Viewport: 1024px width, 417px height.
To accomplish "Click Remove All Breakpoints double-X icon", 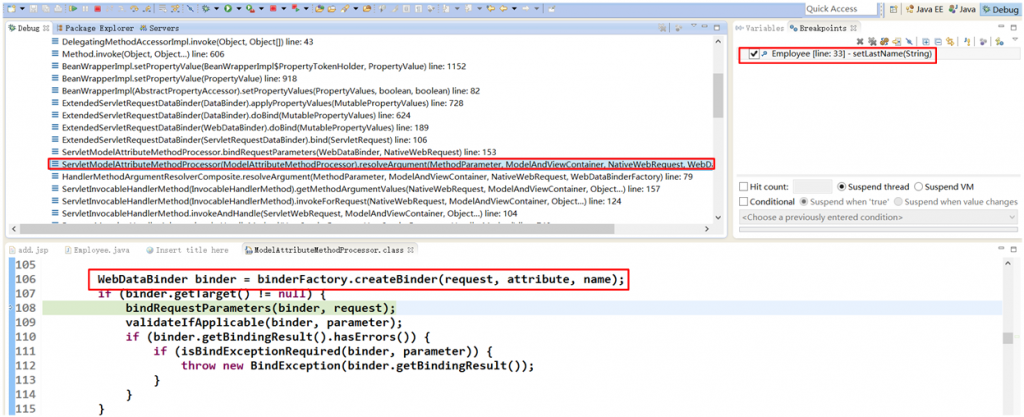I will click(x=872, y=42).
